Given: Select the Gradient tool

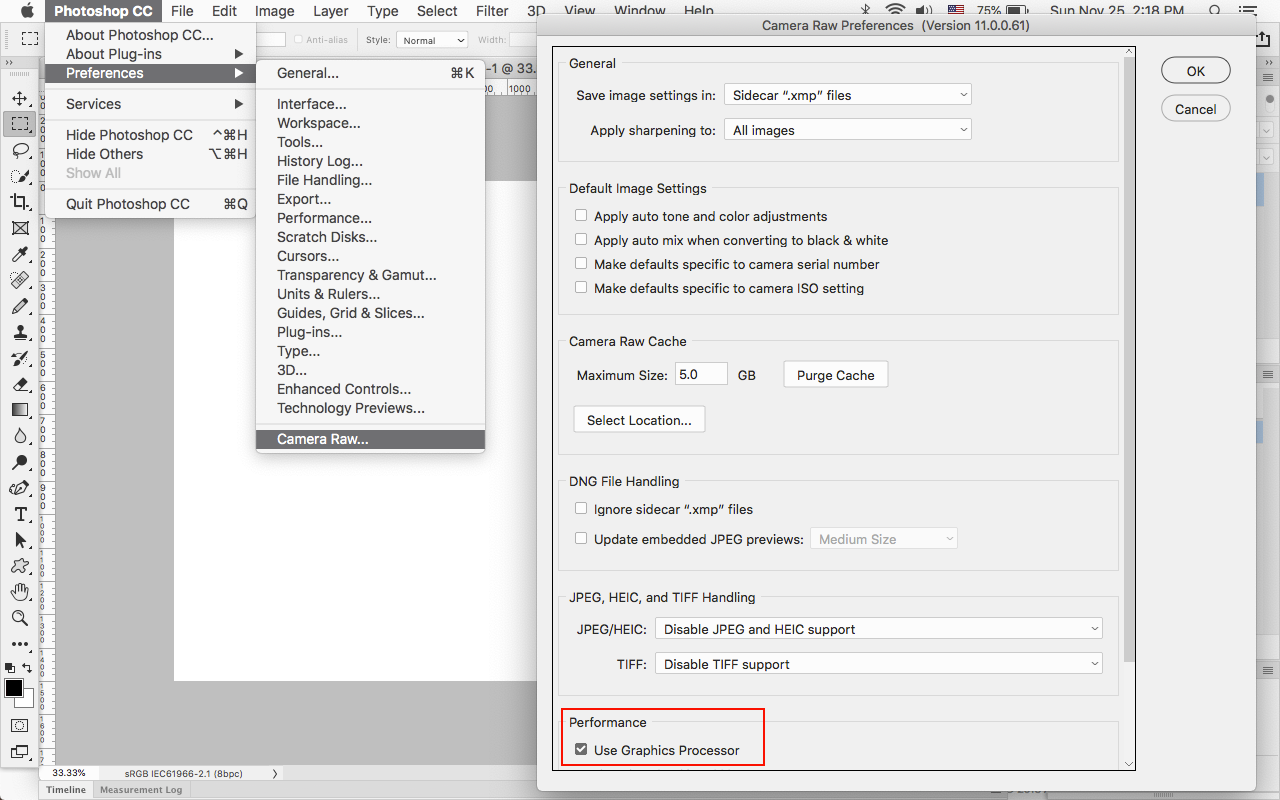Looking at the screenshot, I should [x=19, y=410].
